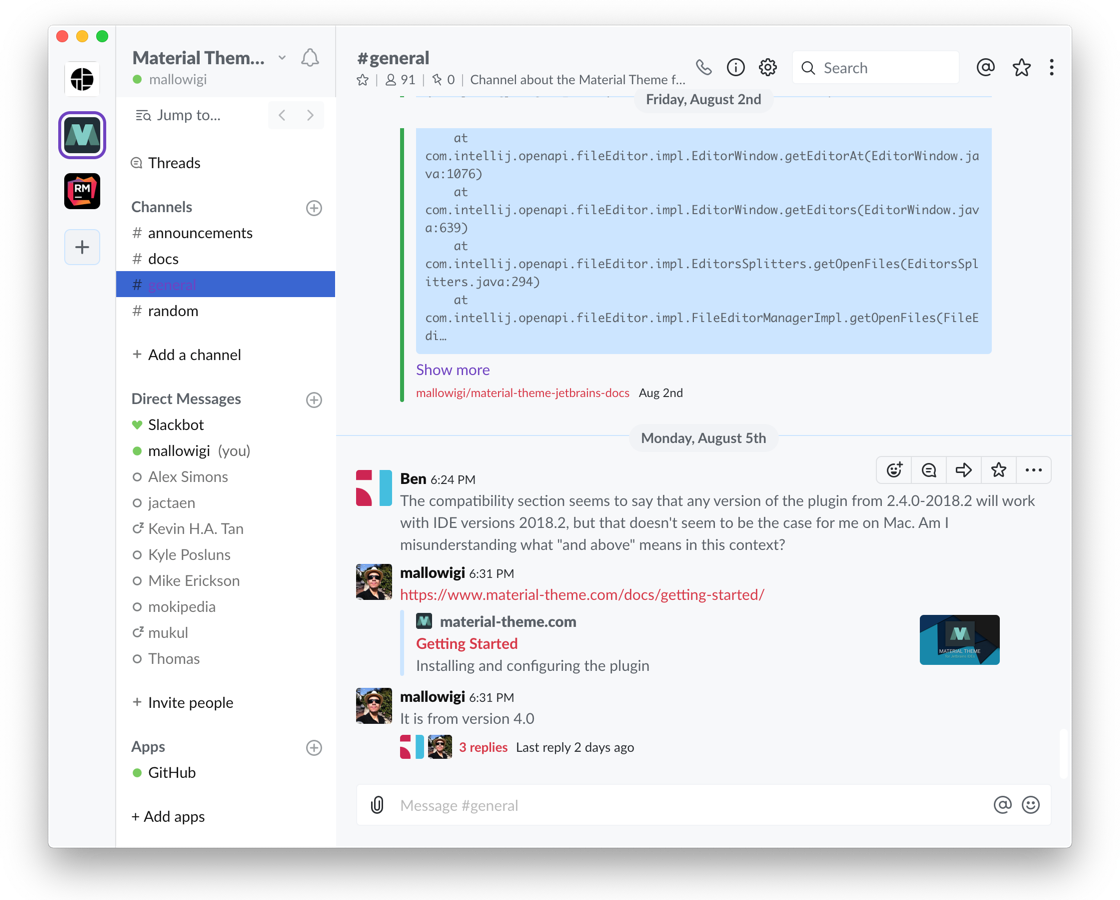1120x900 pixels.
Task: Start a thread on Ben's message
Action: [x=929, y=470]
